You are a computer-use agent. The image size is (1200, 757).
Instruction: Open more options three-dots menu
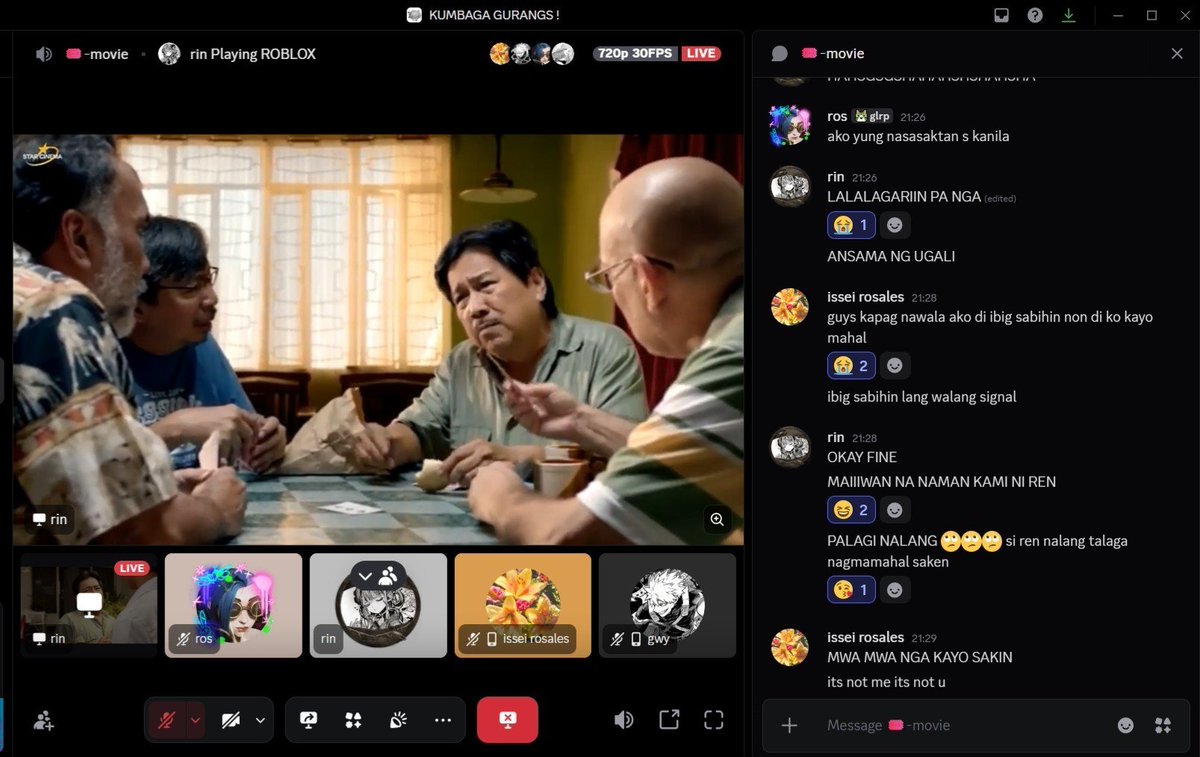pyautogui.click(x=443, y=720)
